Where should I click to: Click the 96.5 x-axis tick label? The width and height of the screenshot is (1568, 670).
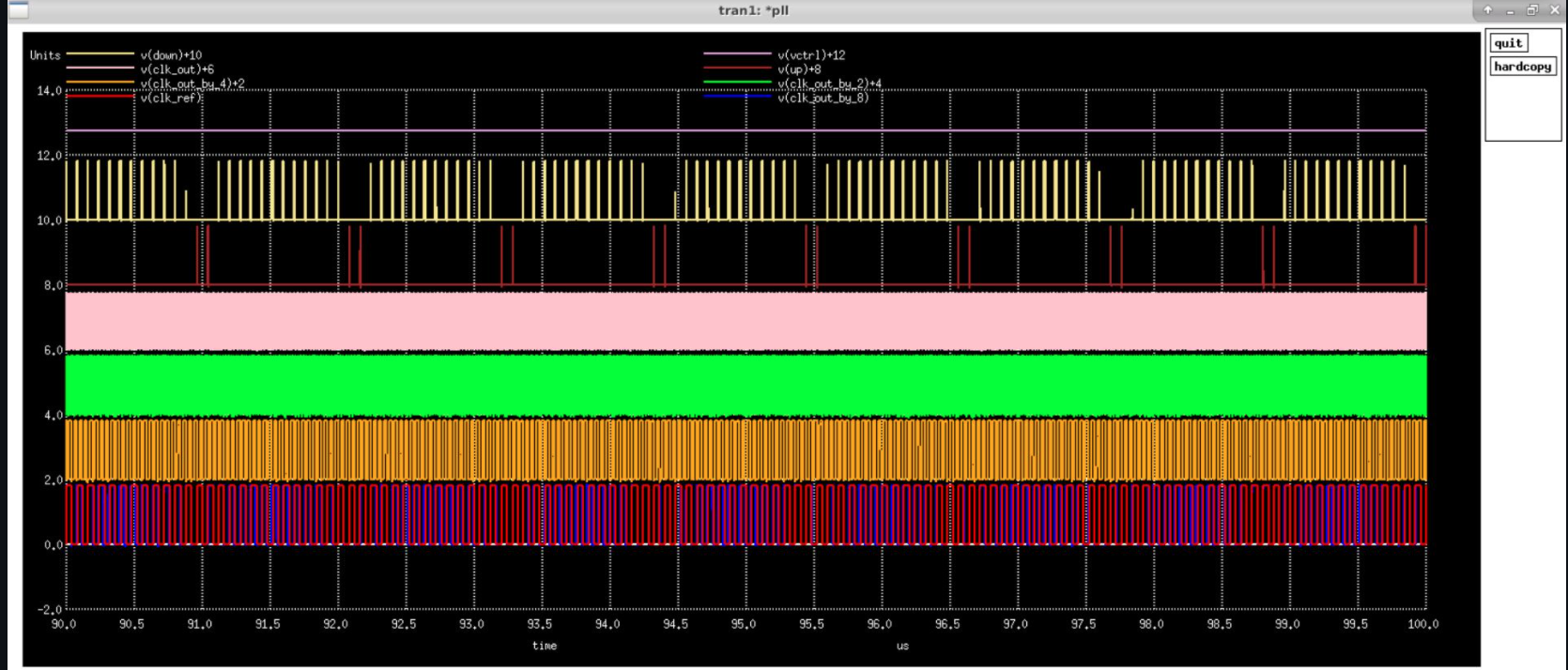[x=947, y=624]
